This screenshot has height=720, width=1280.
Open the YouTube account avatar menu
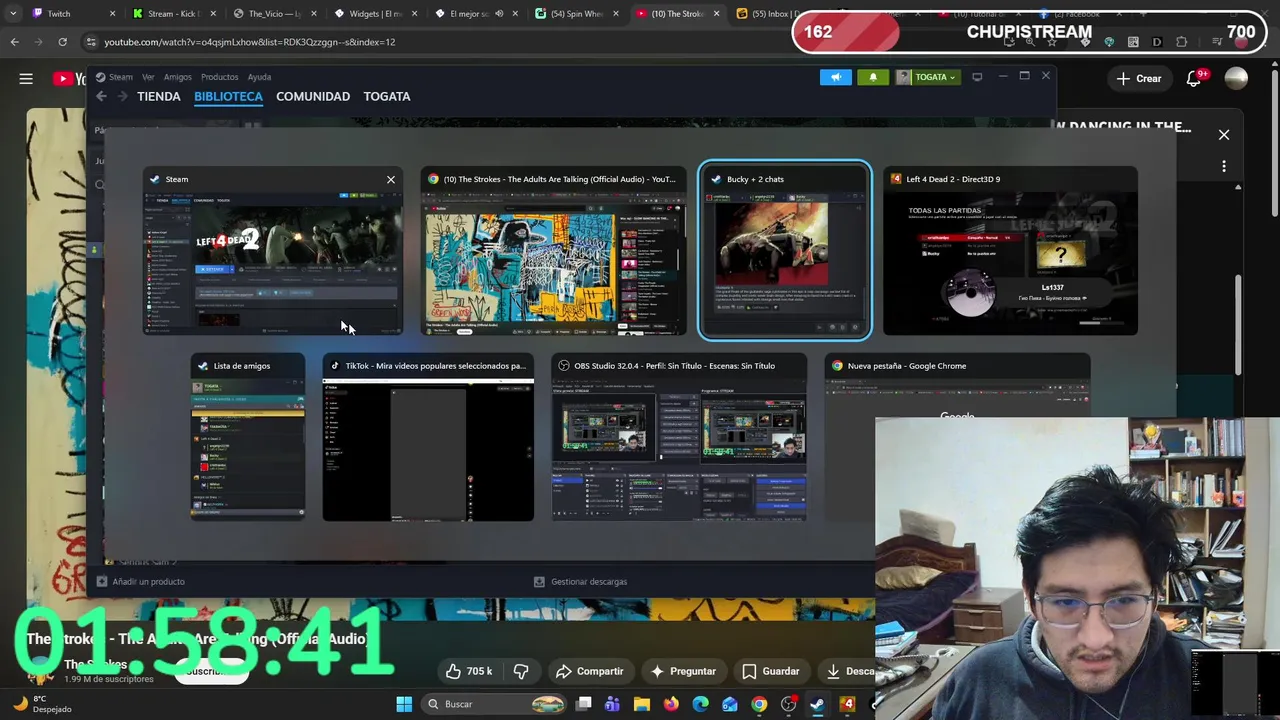(x=1236, y=79)
